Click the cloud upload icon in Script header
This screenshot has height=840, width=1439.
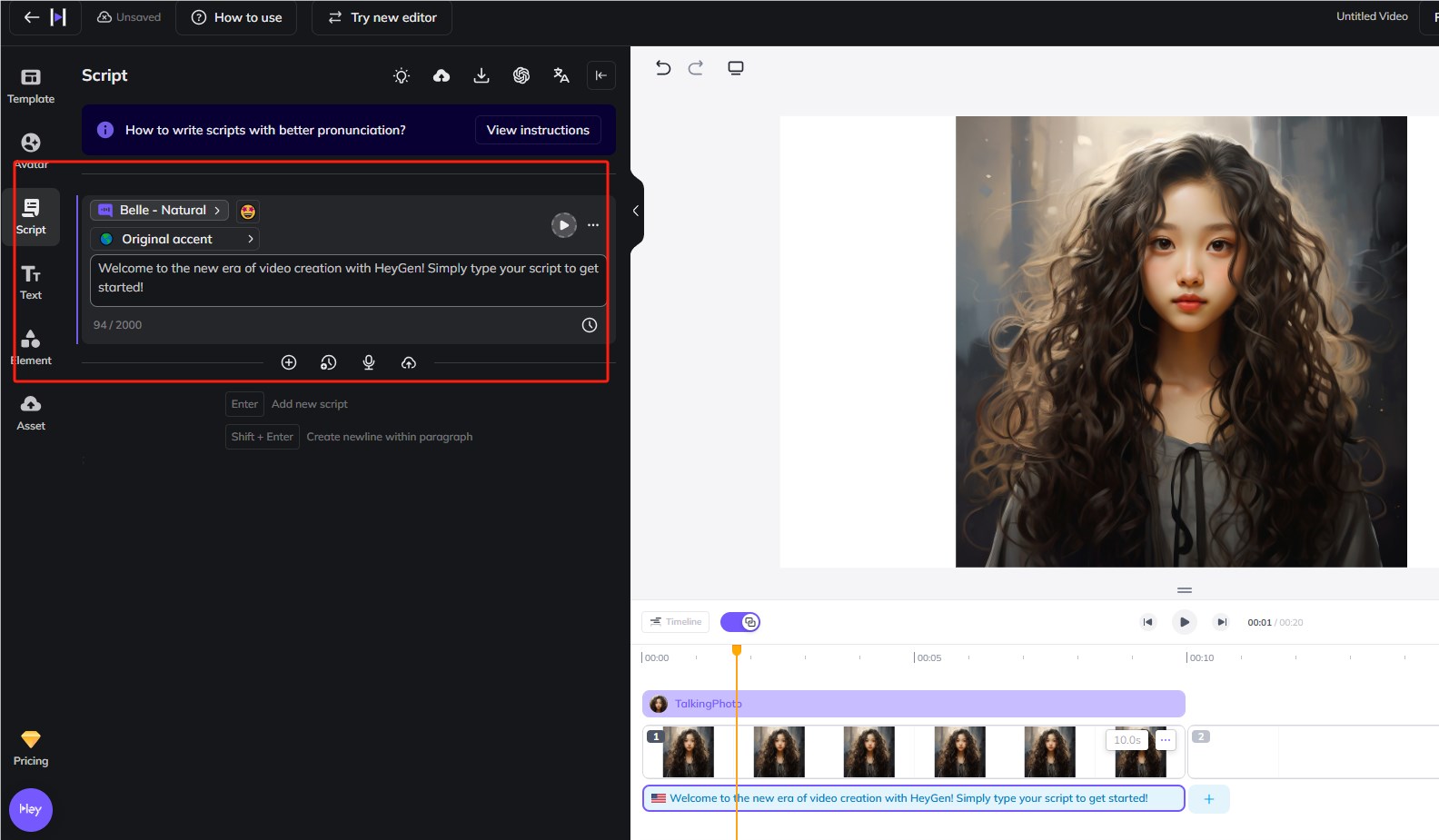pyautogui.click(x=442, y=75)
